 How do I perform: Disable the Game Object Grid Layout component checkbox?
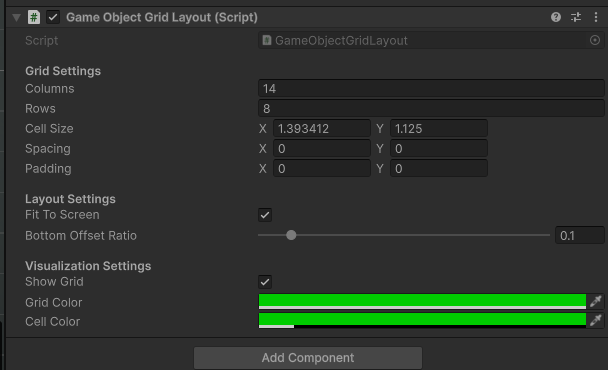tap(53, 17)
